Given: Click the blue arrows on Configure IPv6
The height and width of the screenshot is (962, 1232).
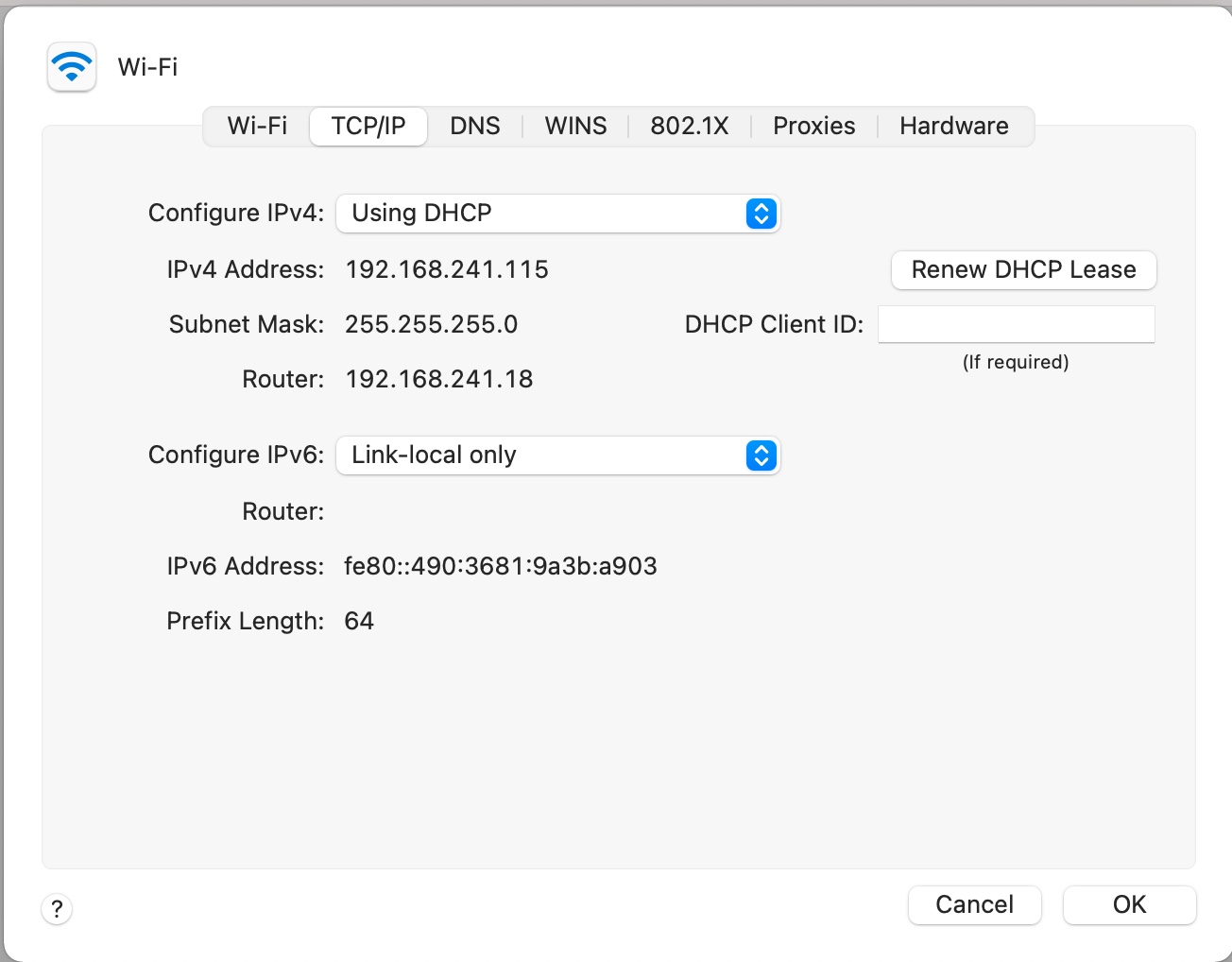Looking at the screenshot, I should 761,455.
